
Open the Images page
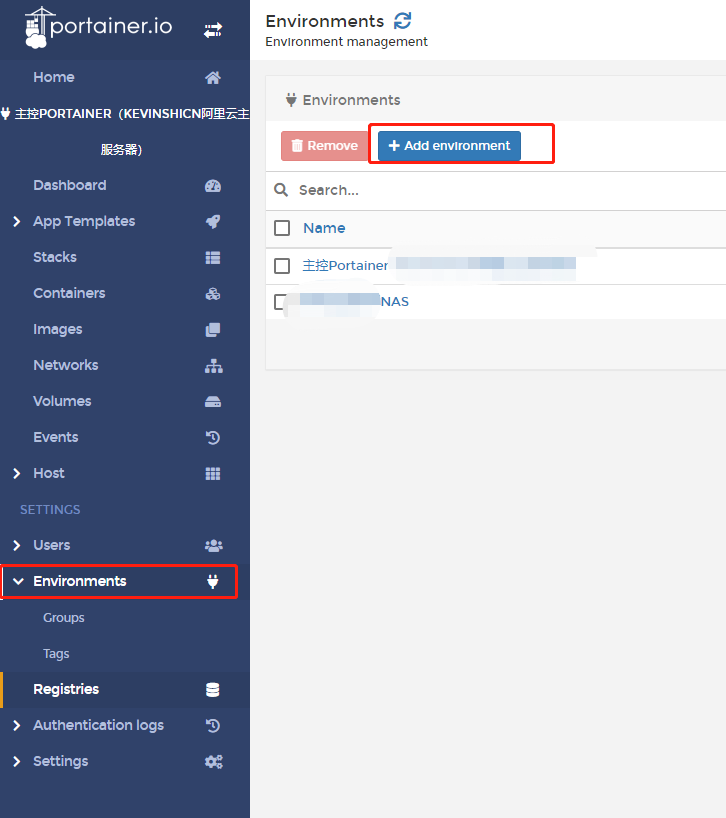(x=58, y=330)
